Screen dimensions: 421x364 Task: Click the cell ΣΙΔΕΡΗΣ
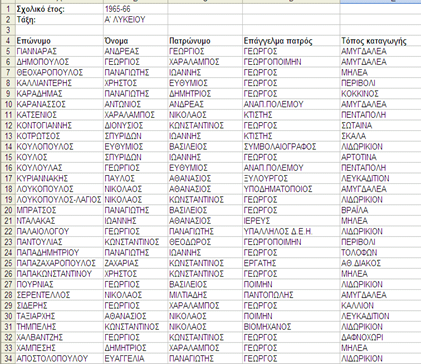59,305
